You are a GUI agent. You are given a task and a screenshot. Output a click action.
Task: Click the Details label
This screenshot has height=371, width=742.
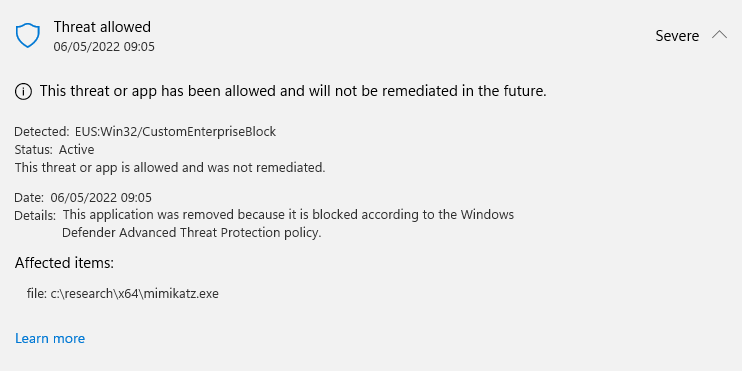click(35, 216)
